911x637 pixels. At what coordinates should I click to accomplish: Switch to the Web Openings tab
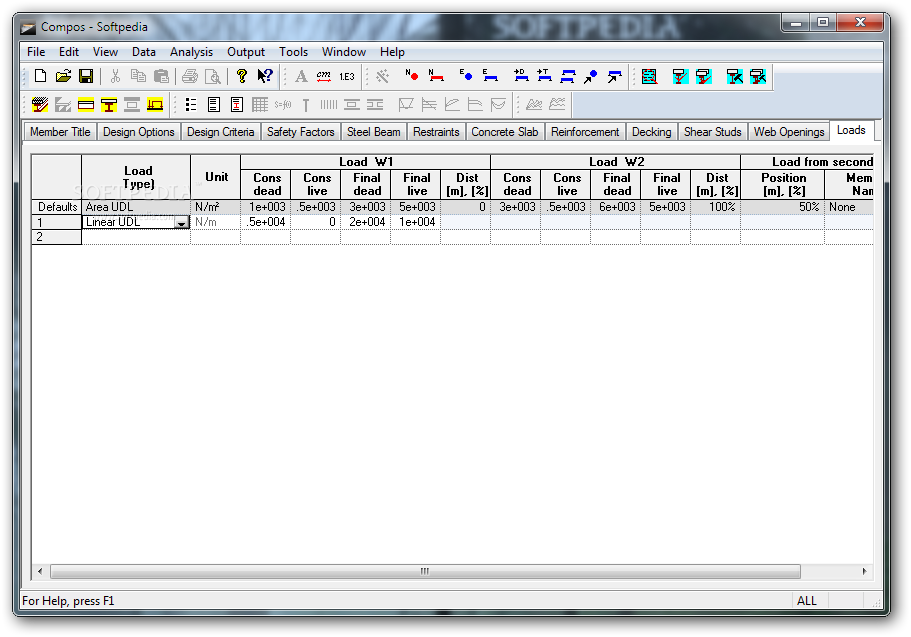(x=789, y=132)
